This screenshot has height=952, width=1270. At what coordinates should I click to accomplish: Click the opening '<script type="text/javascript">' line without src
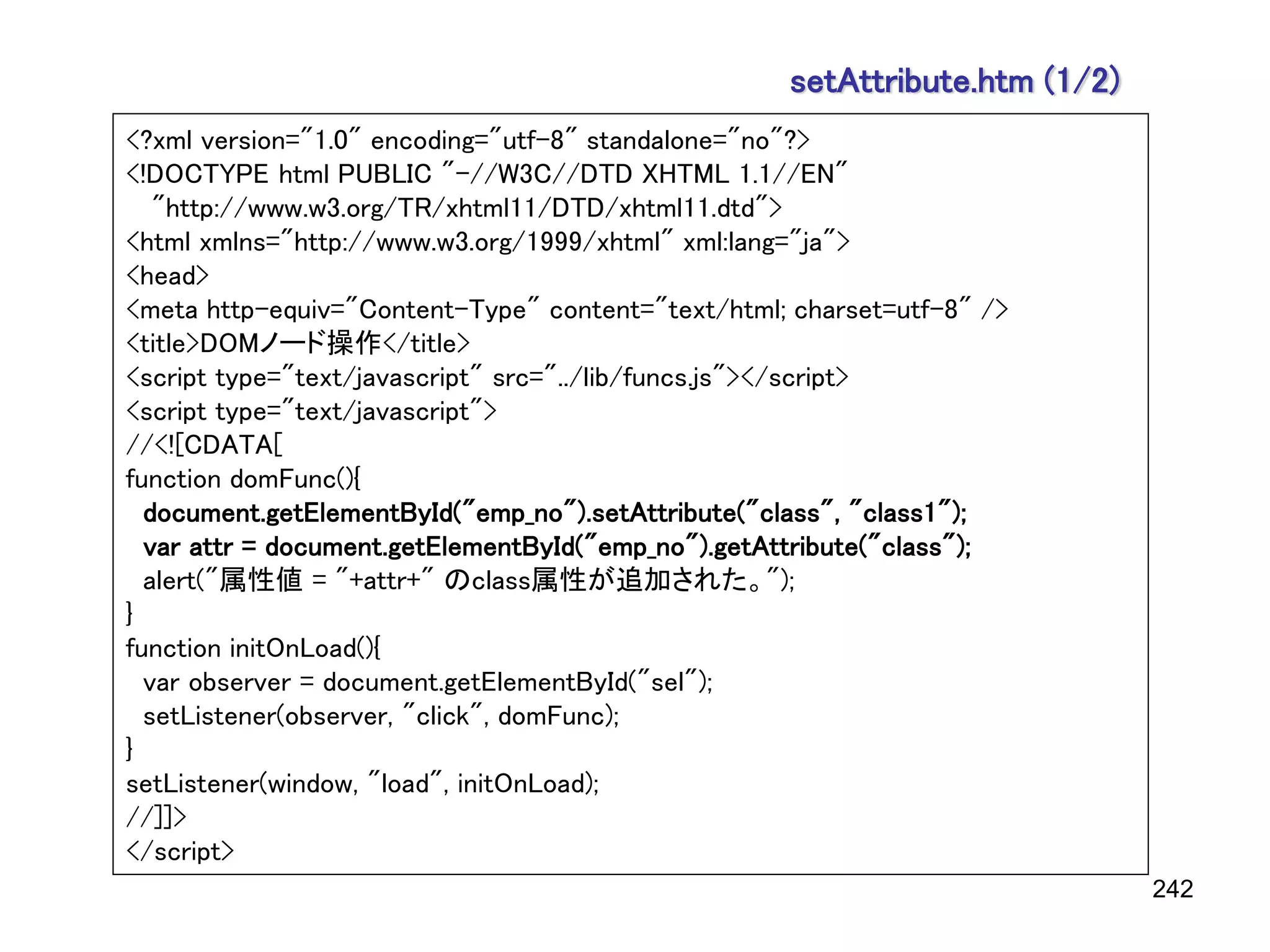[311, 412]
